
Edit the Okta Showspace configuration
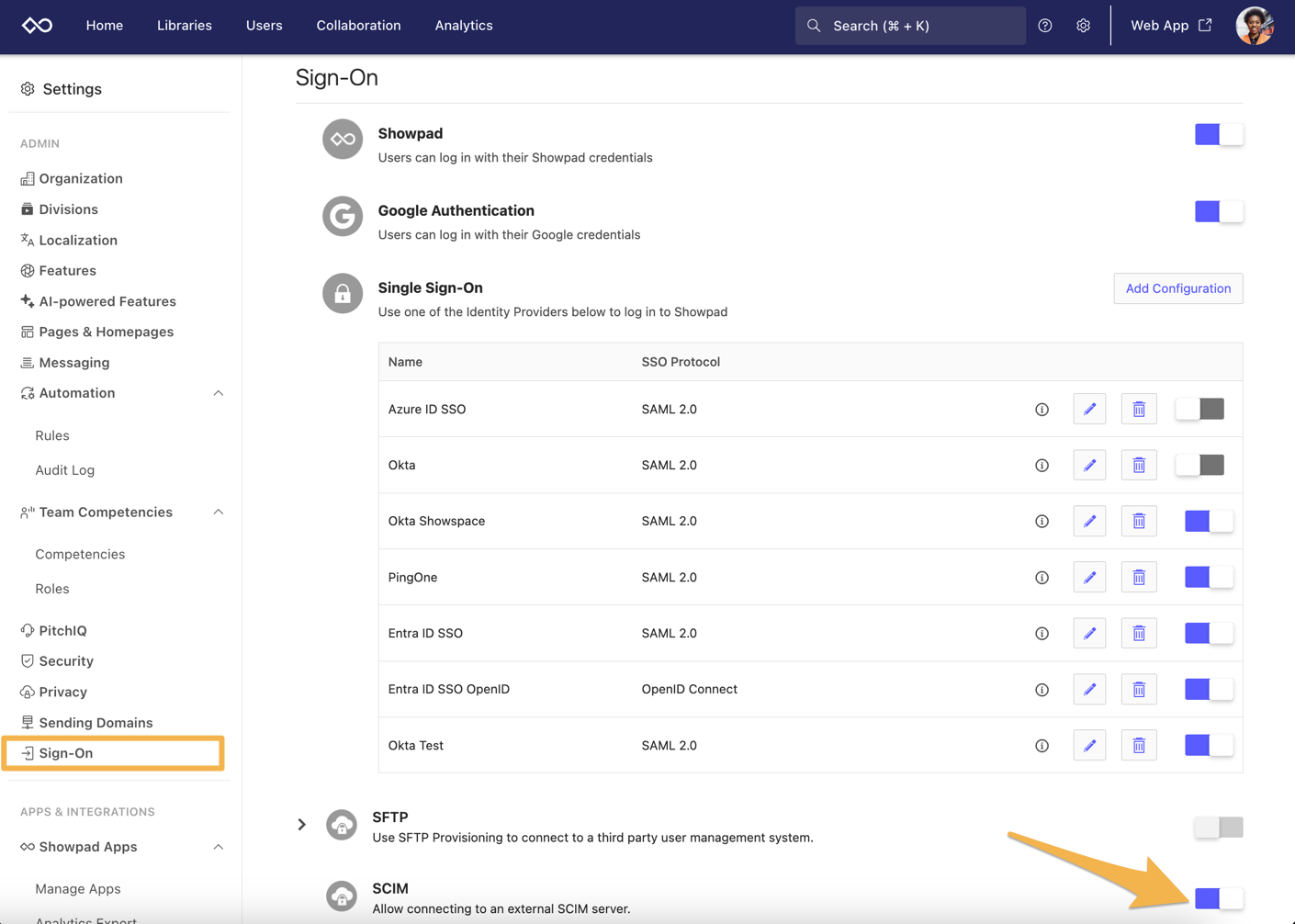pos(1089,522)
